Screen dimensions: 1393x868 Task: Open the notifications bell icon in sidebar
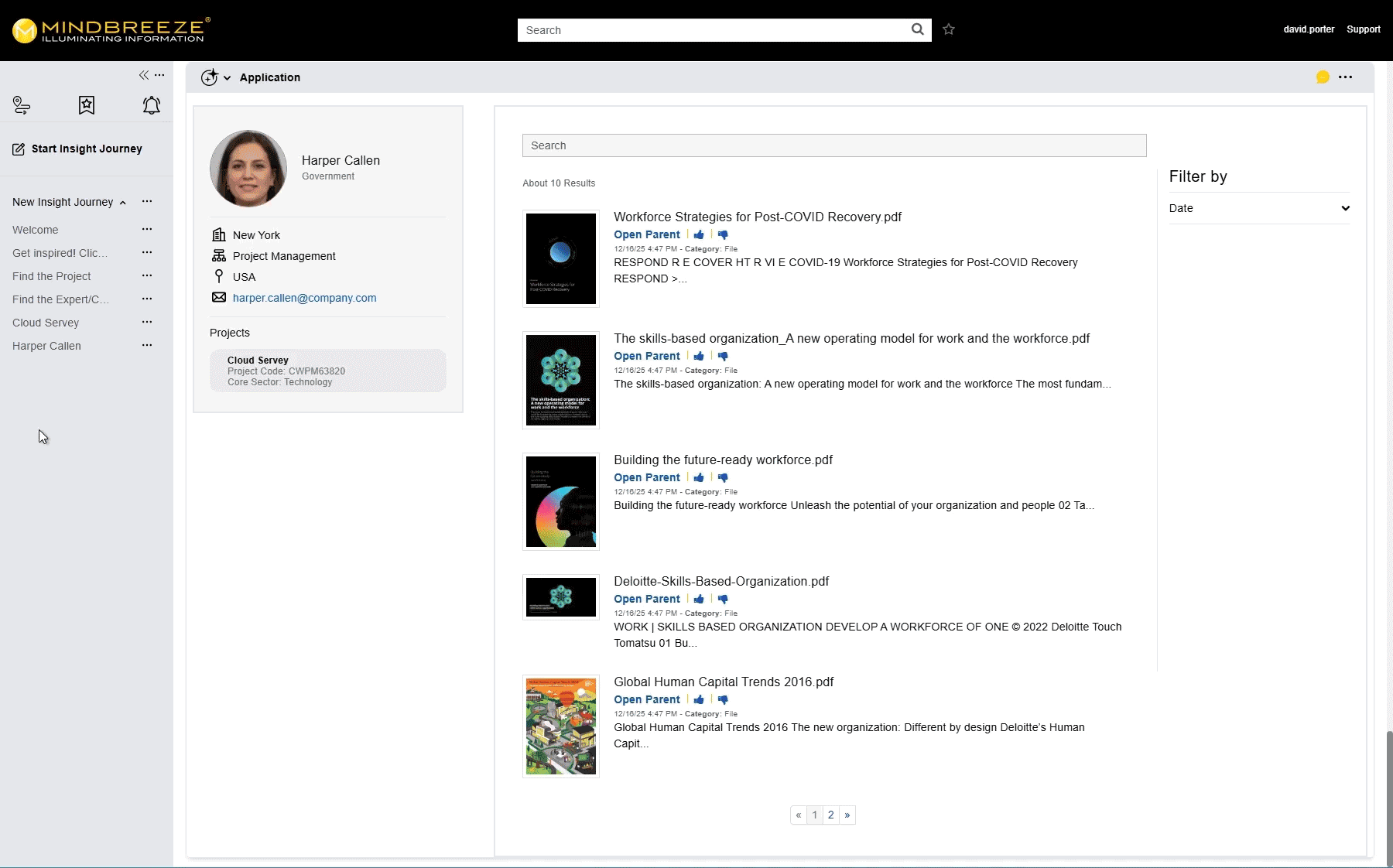click(152, 105)
